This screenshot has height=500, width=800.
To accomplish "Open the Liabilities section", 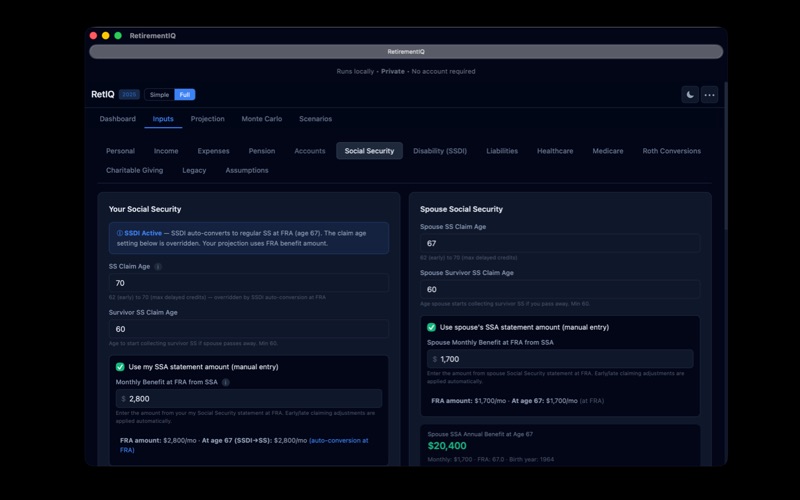I will (502, 151).
